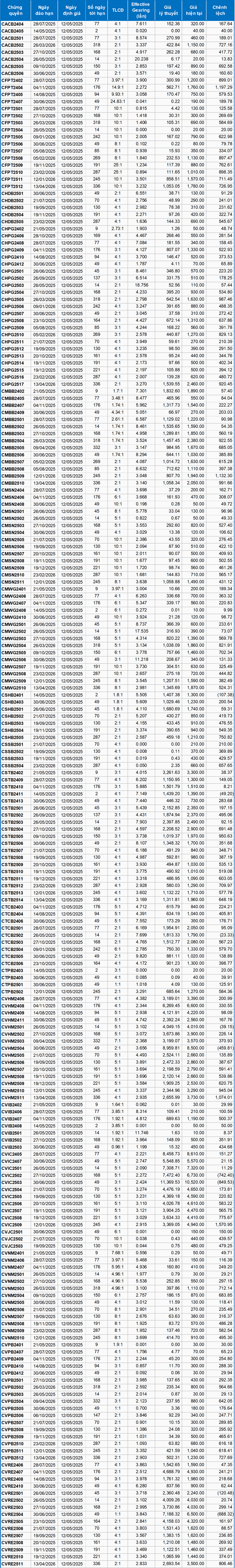235x1568 pixels.
Task: Select the CHDB2501 warrant code
Action: pos(13,194)
